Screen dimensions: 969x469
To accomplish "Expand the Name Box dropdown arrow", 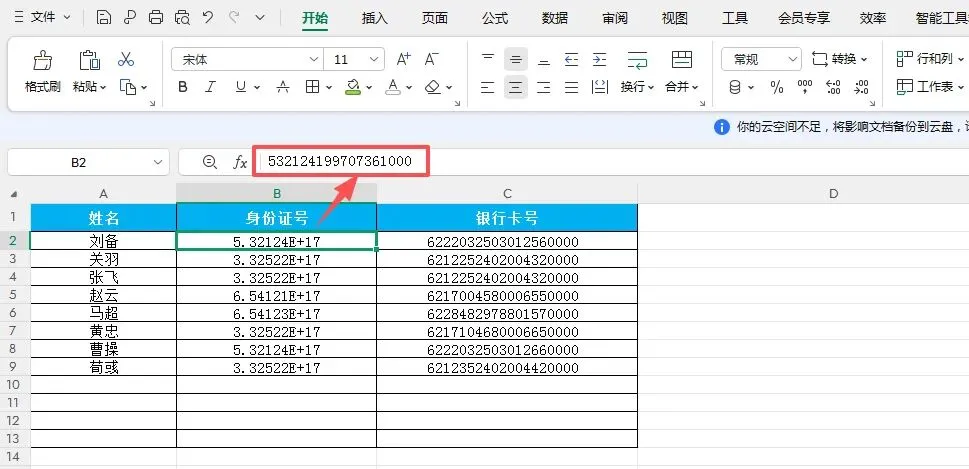I will coord(157,163).
